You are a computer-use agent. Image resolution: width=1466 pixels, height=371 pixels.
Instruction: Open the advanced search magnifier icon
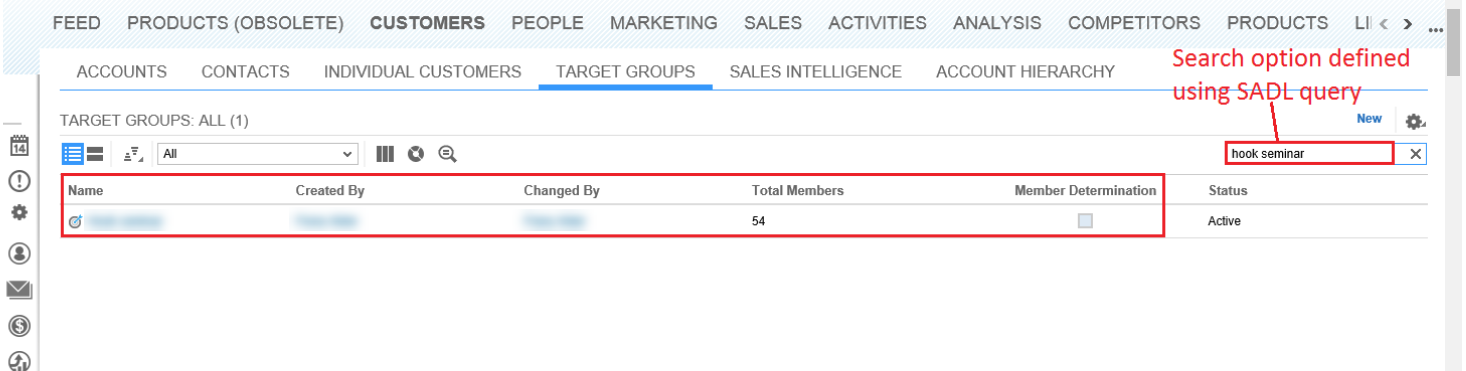[x=448, y=154]
